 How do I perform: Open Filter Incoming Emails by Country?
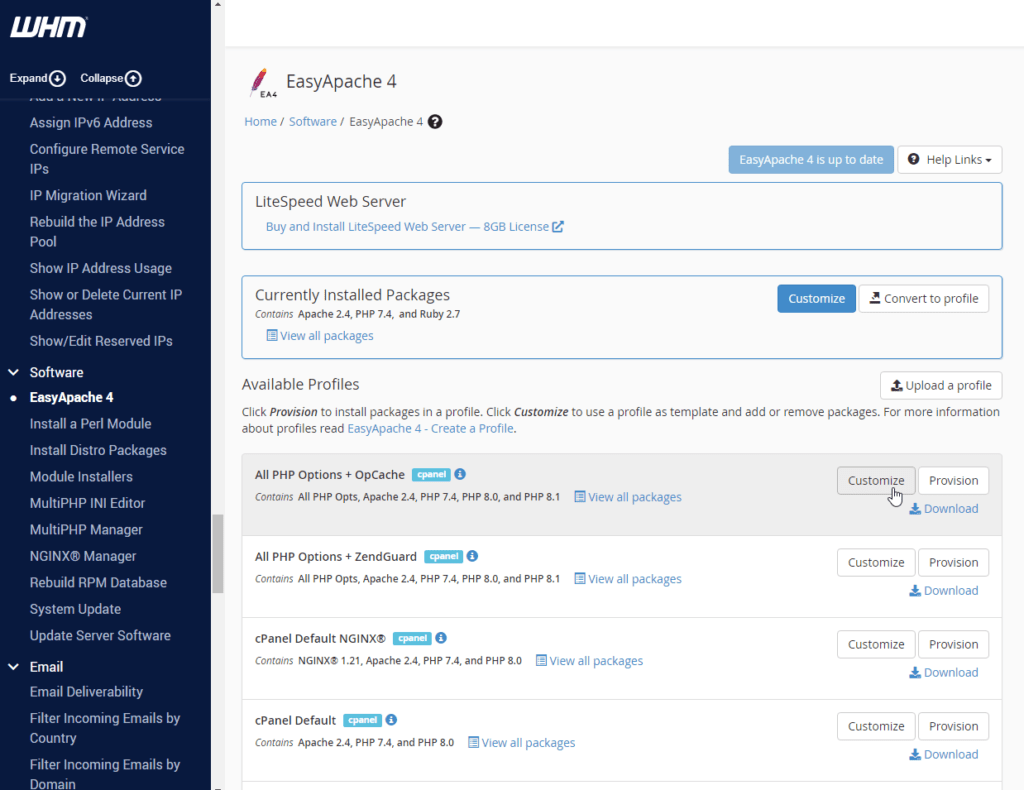coord(104,728)
